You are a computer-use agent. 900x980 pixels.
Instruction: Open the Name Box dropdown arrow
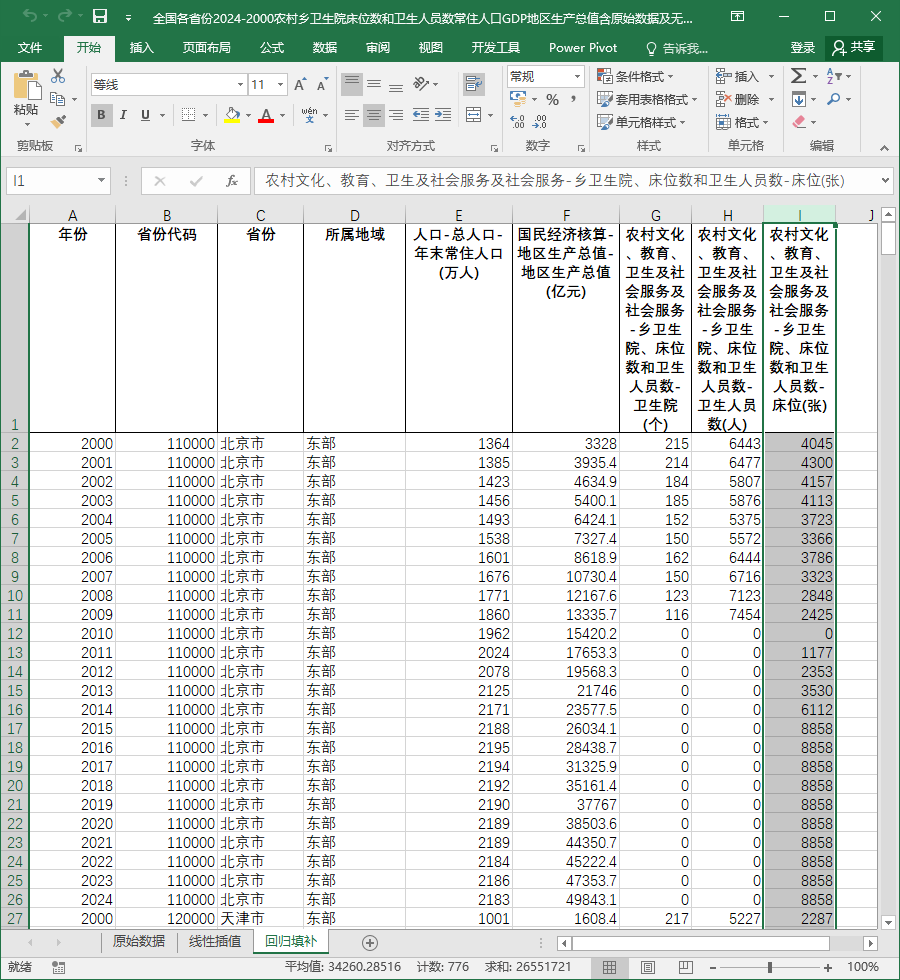[101, 181]
